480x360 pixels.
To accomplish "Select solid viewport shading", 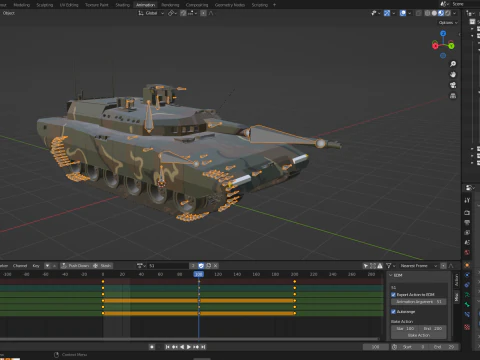I will point(434,13).
